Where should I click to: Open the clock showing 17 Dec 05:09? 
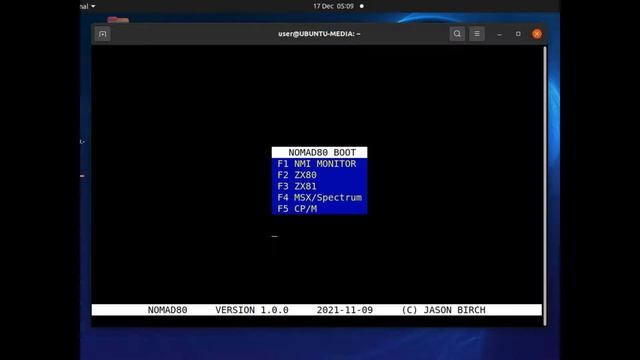pos(333,6)
